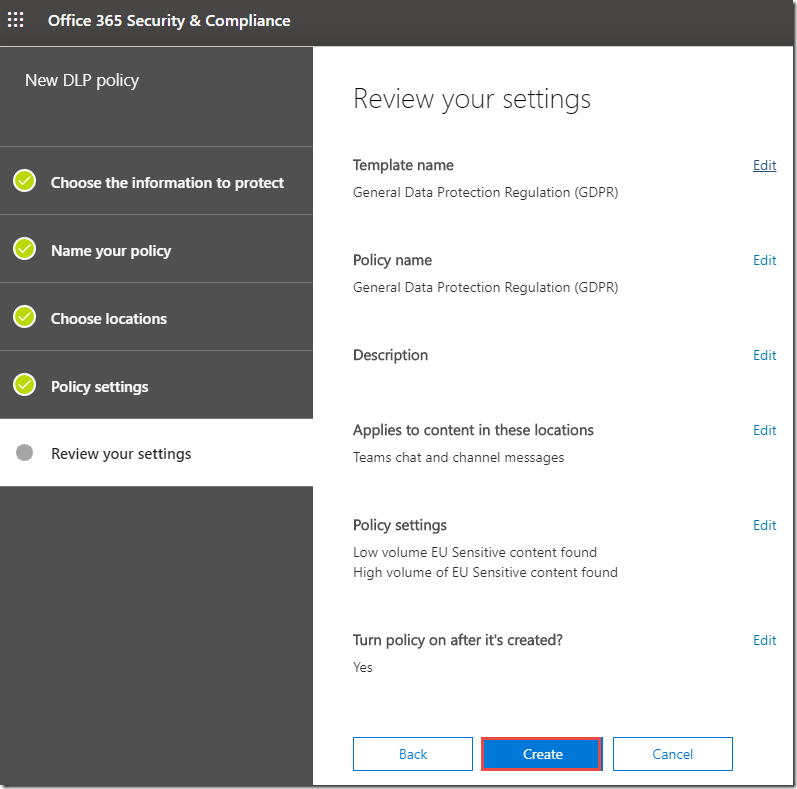Click Create to finish the policy
The height and width of the screenshot is (789, 797).
click(x=542, y=754)
